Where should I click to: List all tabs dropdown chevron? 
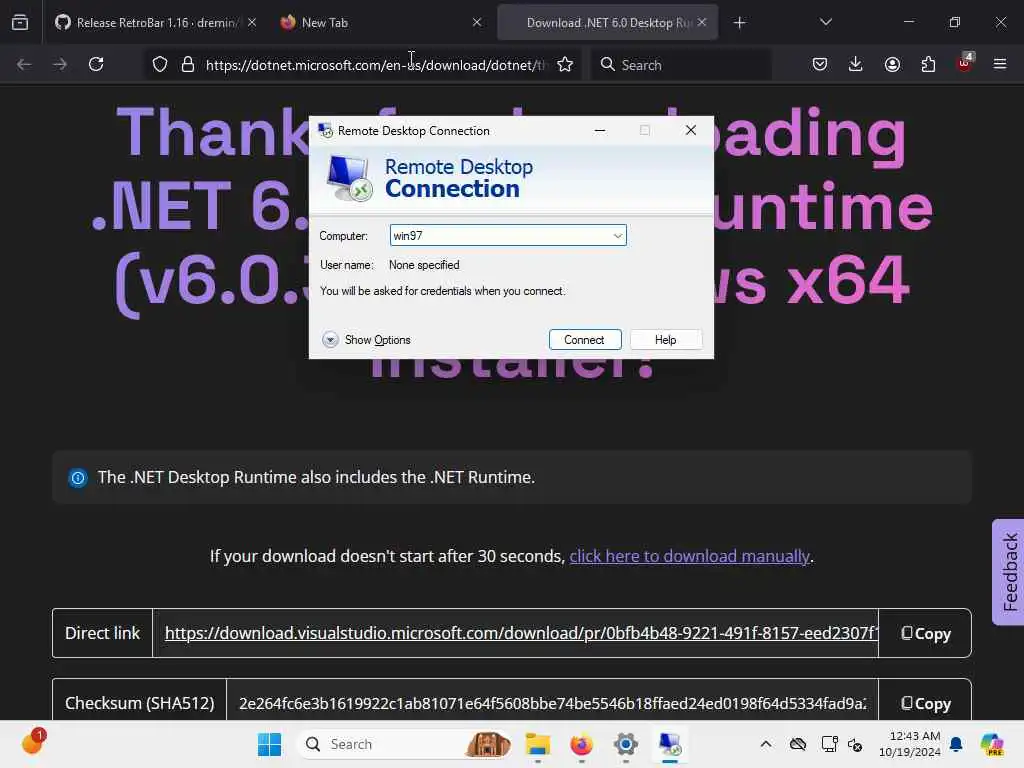coord(825,22)
